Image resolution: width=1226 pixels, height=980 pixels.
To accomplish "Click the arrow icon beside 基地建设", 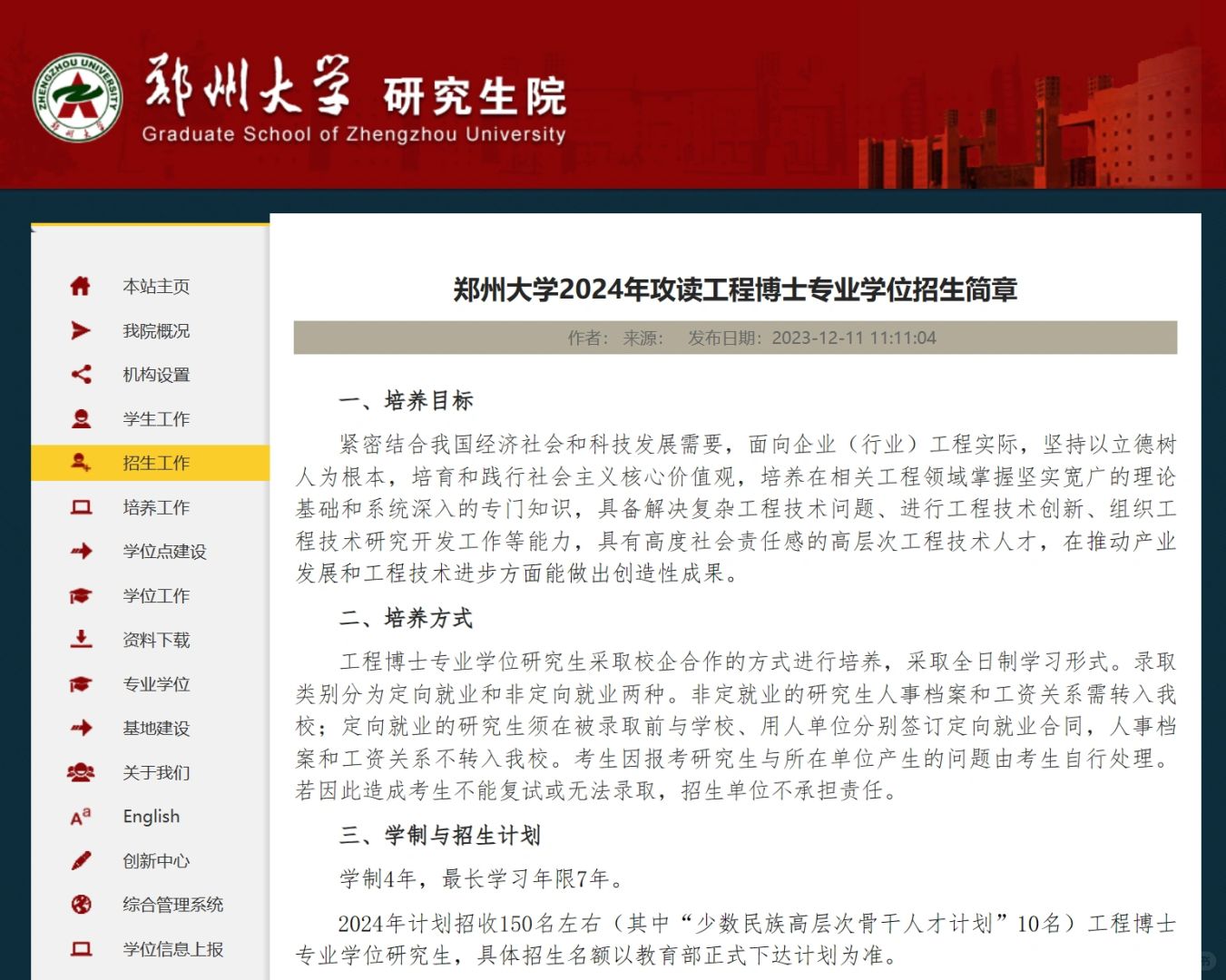I will click(x=81, y=728).
